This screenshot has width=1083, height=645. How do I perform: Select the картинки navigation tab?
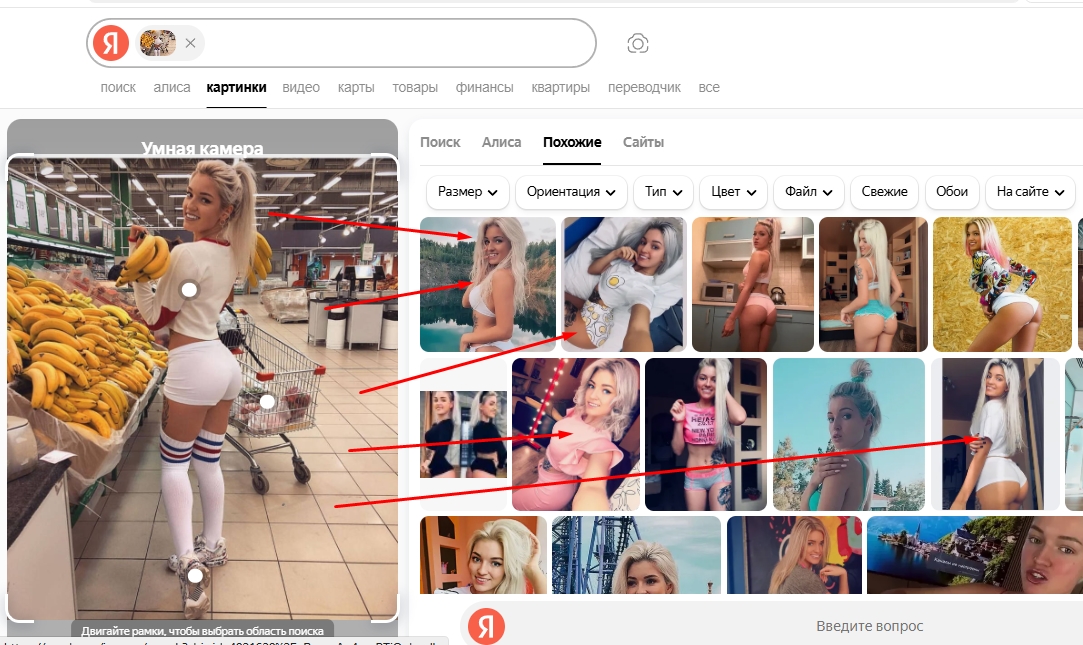pos(236,88)
